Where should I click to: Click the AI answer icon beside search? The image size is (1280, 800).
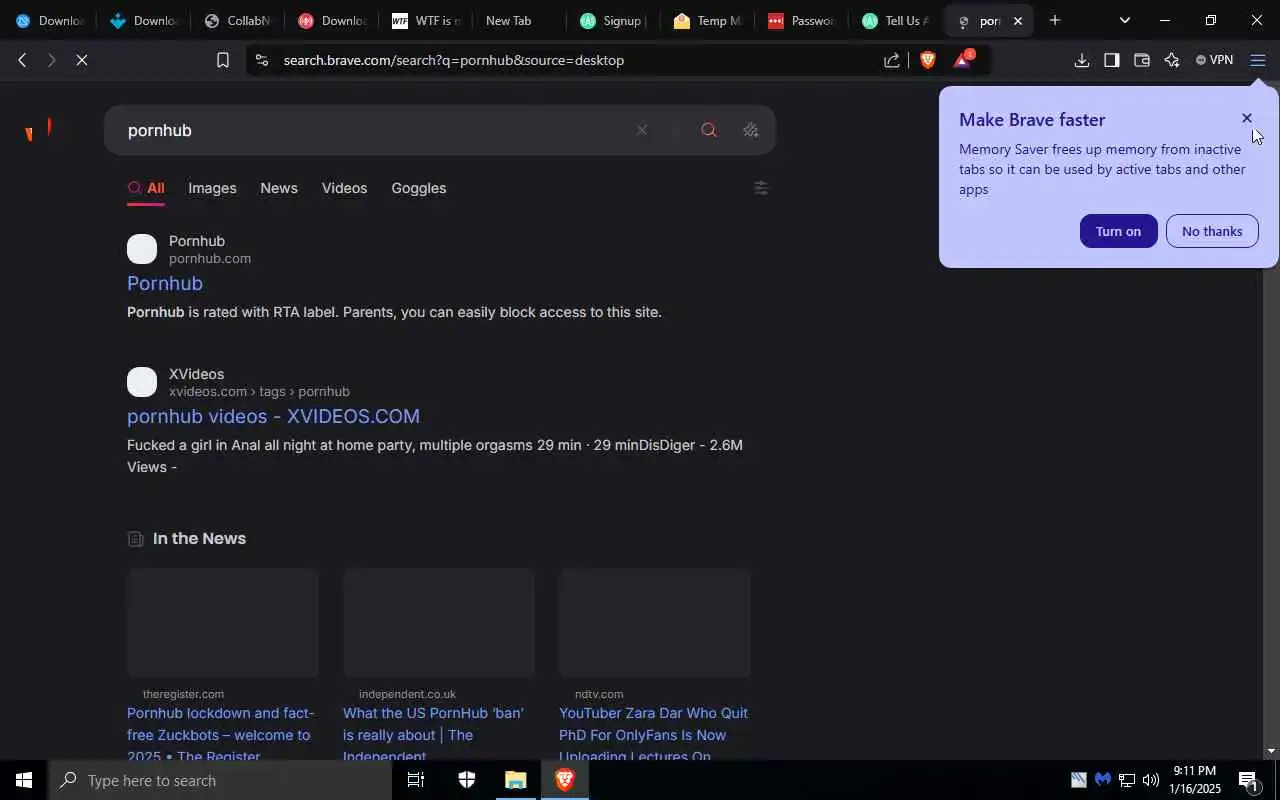coord(751,130)
